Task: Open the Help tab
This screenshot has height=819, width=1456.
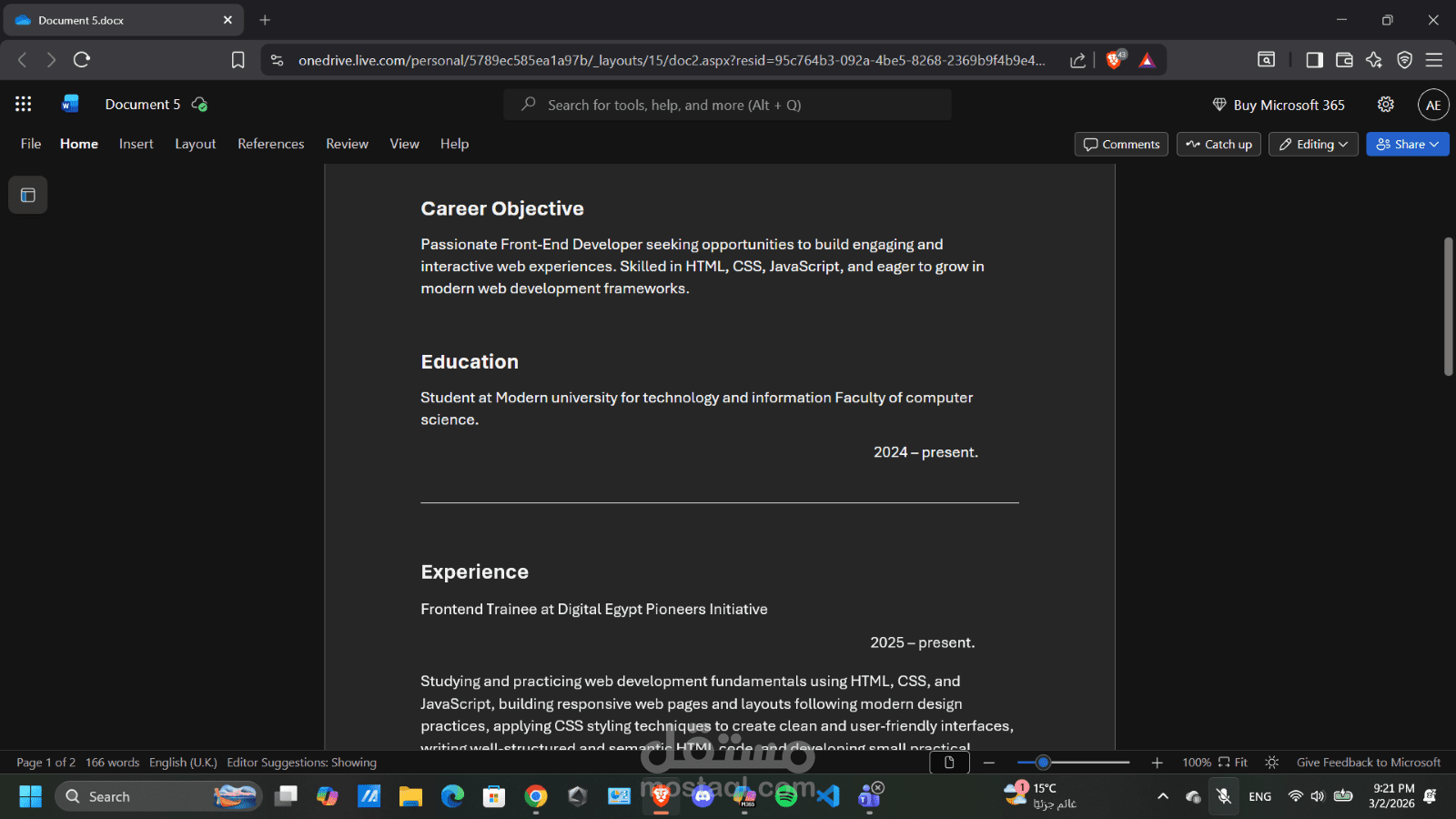Action: pos(455,144)
